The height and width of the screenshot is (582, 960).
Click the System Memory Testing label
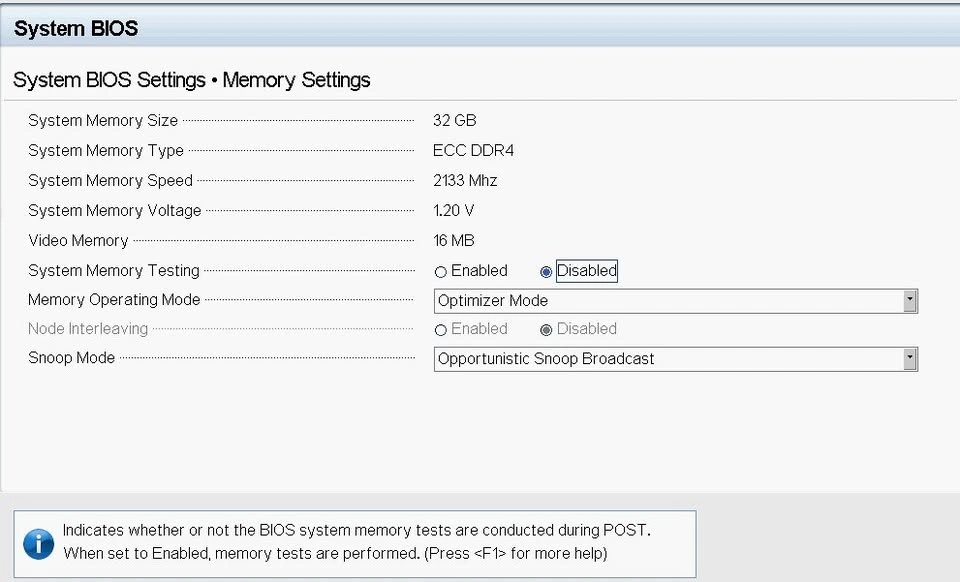click(114, 271)
